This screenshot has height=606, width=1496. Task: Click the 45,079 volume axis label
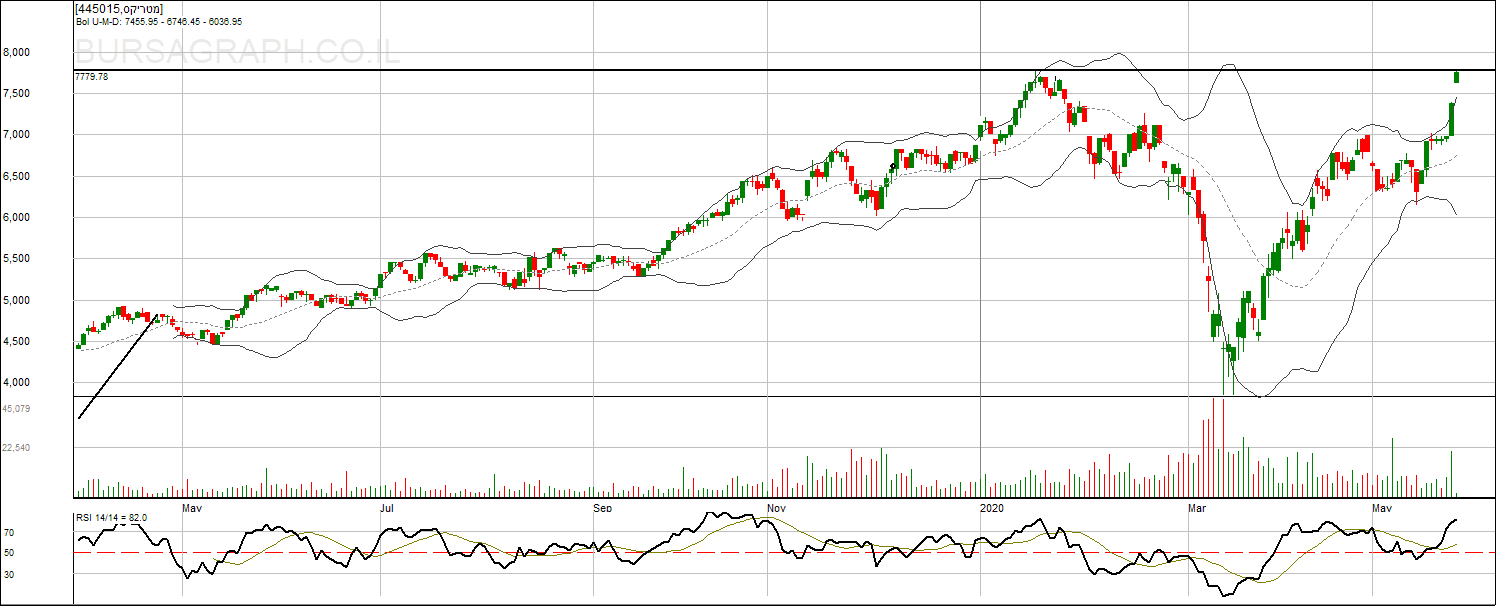16,409
